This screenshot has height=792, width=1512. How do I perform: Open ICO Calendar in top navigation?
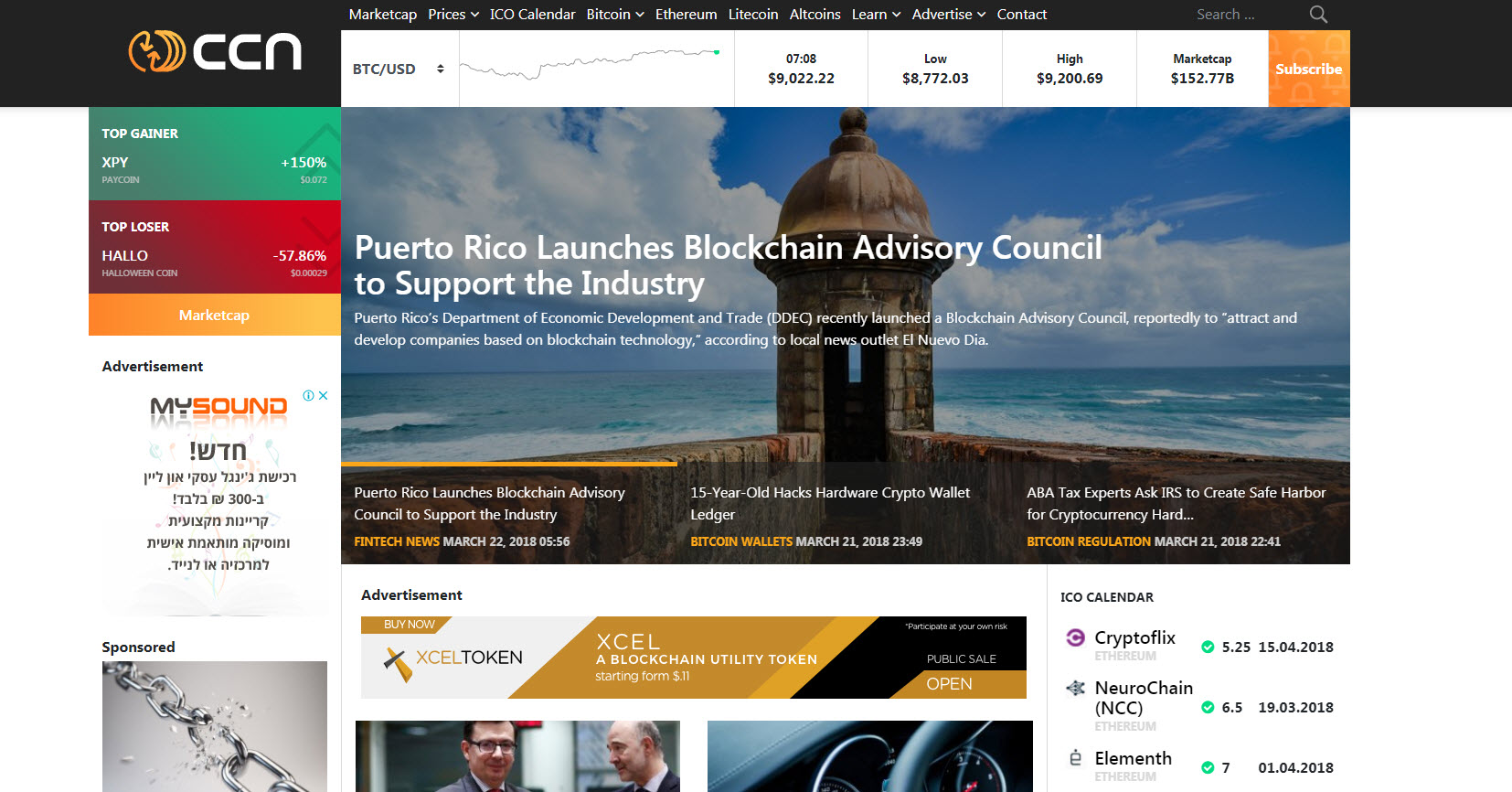pos(532,15)
